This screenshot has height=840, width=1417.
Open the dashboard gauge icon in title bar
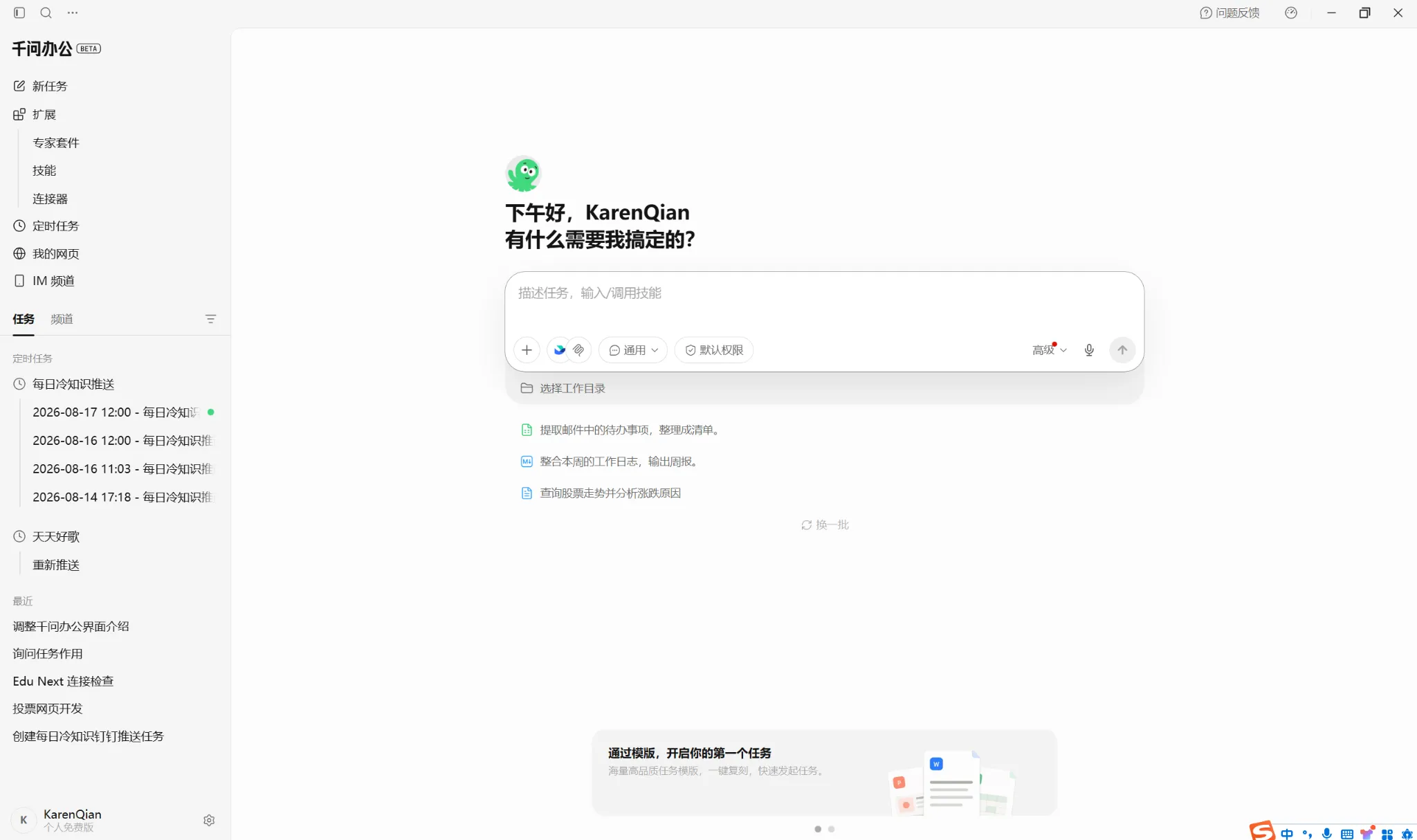tap(1291, 12)
